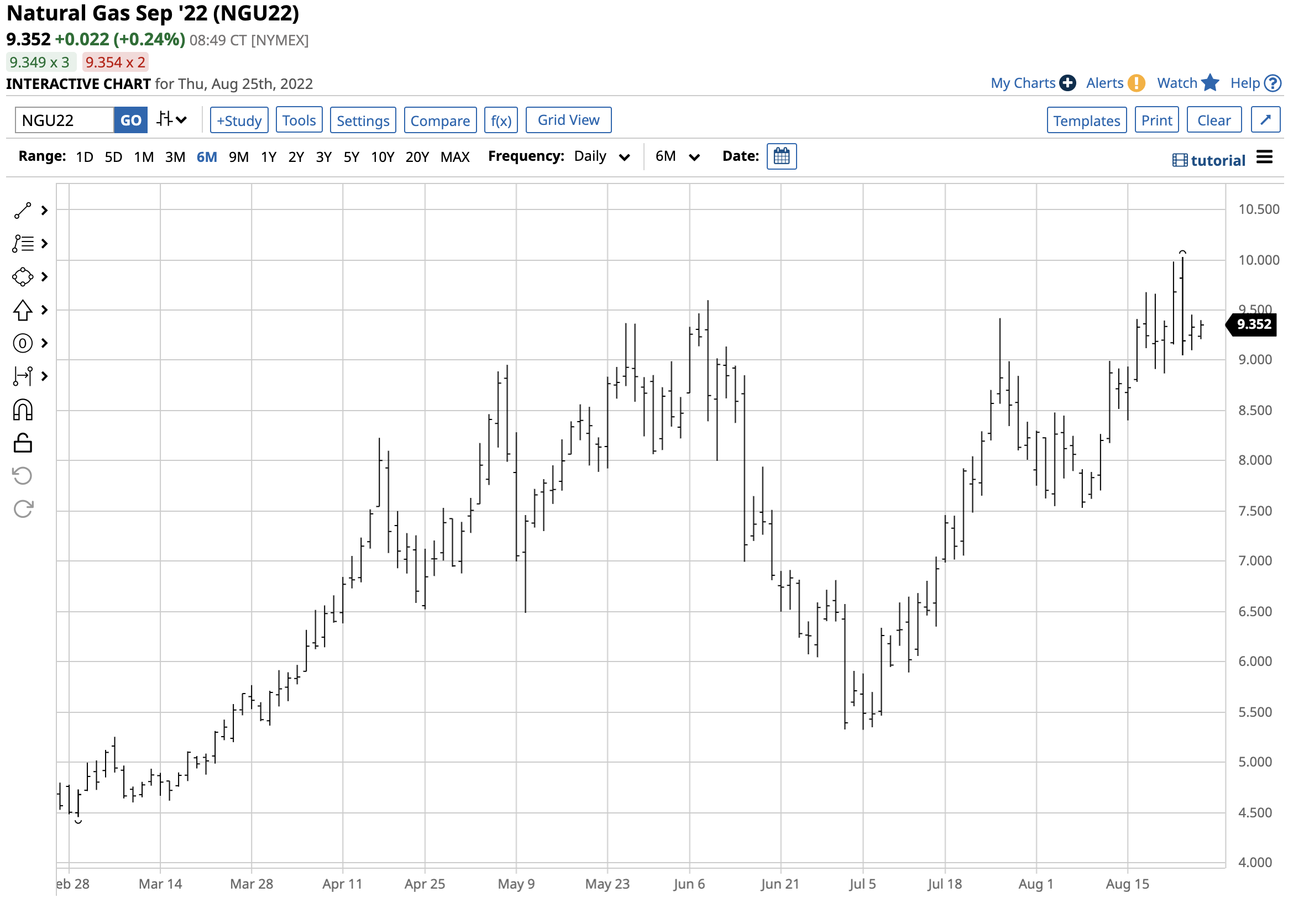The height and width of the screenshot is (924, 1309).
Task: Click the Fibonacci list tool icon
Action: pyautogui.click(x=22, y=244)
